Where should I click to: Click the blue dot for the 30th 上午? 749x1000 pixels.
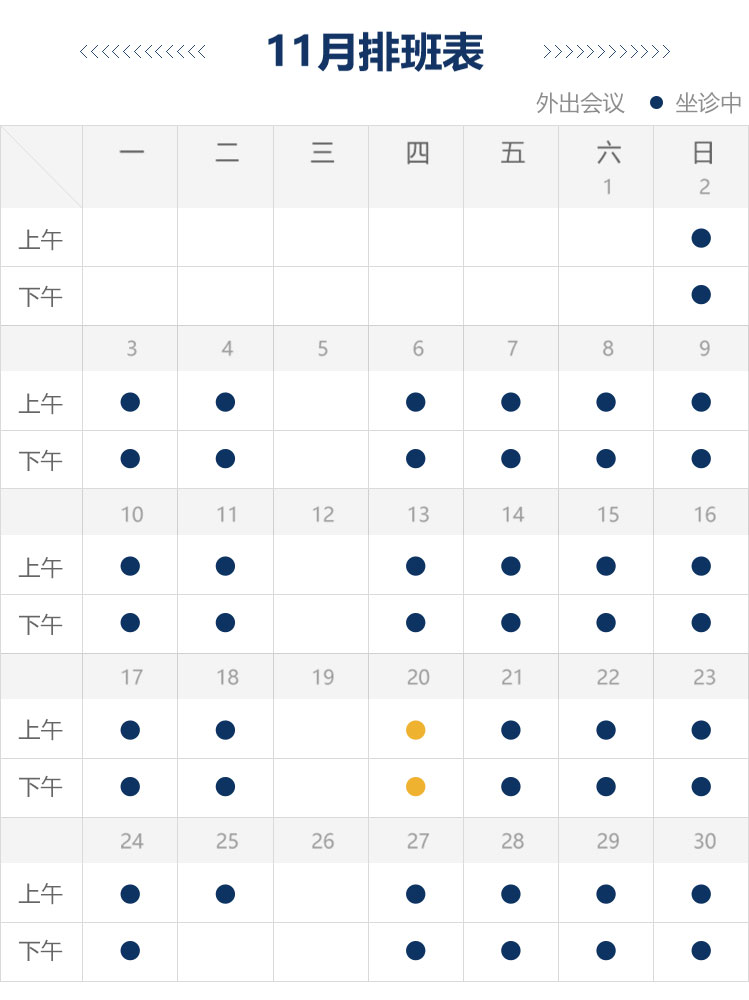tap(701, 894)
